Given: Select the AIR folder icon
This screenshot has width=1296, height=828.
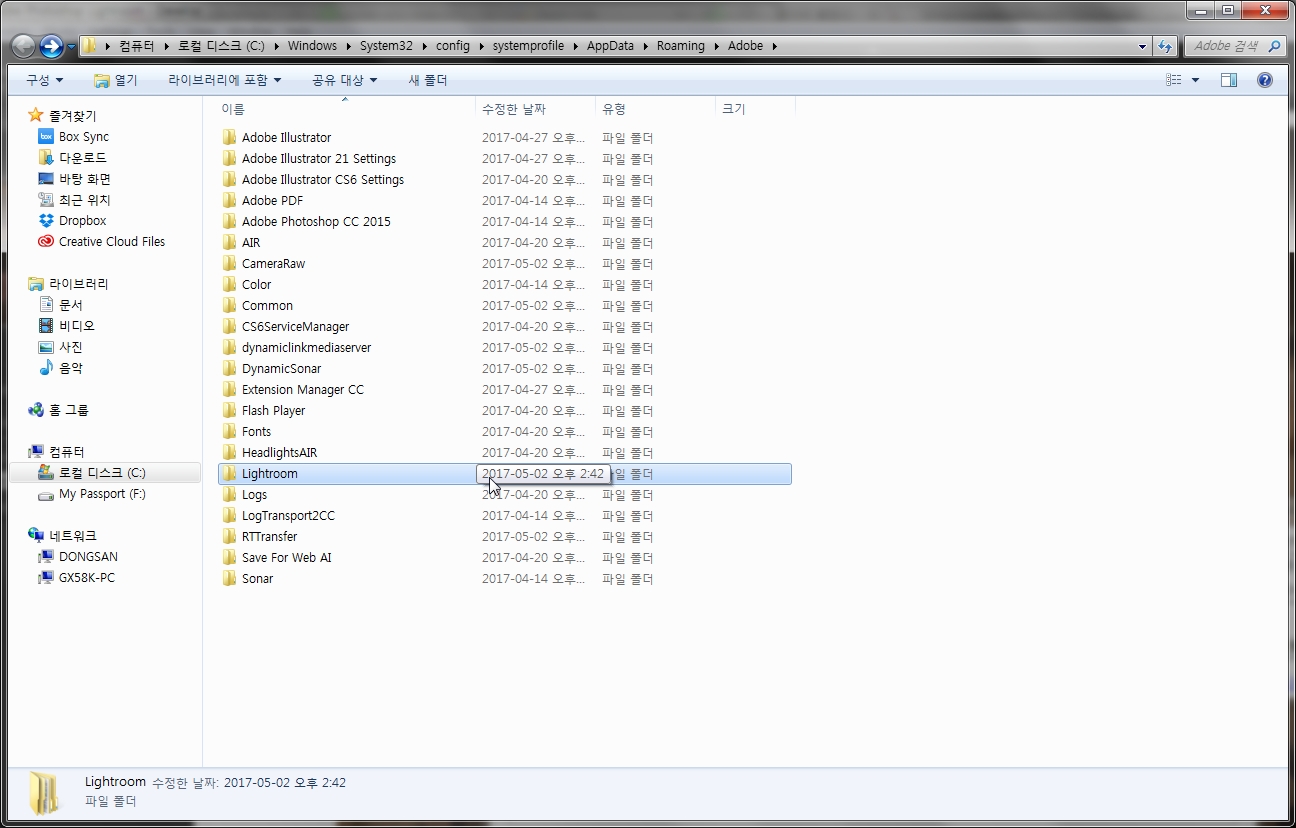Looking at the screenshot, I should point(229,242).
